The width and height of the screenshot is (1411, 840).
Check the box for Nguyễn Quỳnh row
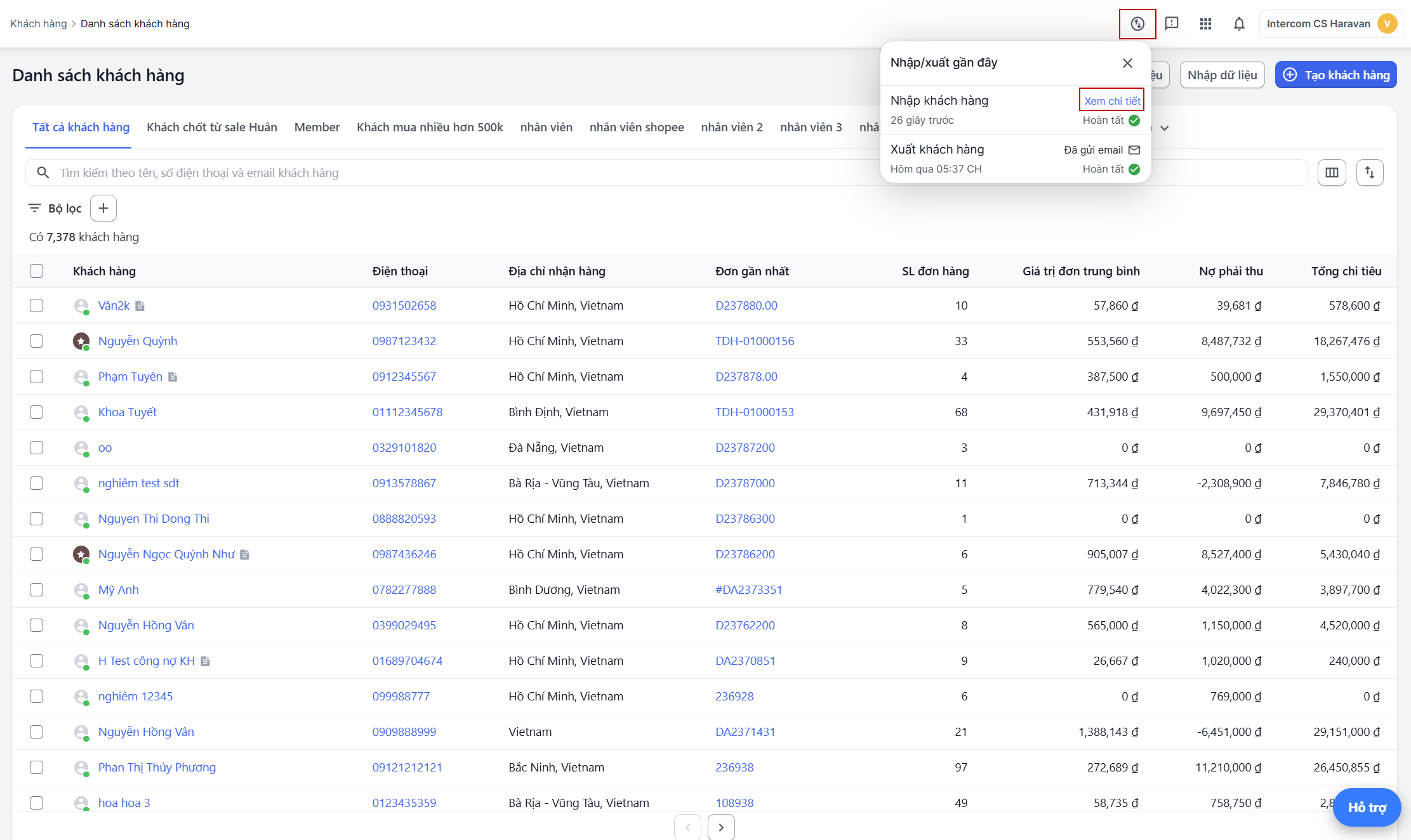[x=37, y=341]
